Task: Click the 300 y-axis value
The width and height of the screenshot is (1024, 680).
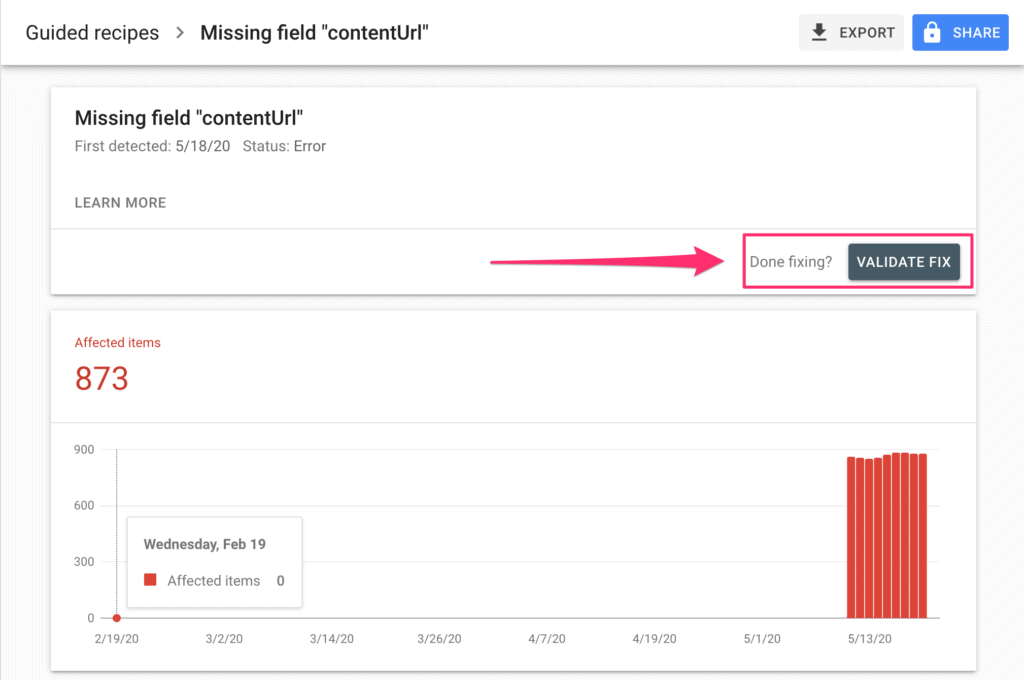Action: click(x=84, y=562)
